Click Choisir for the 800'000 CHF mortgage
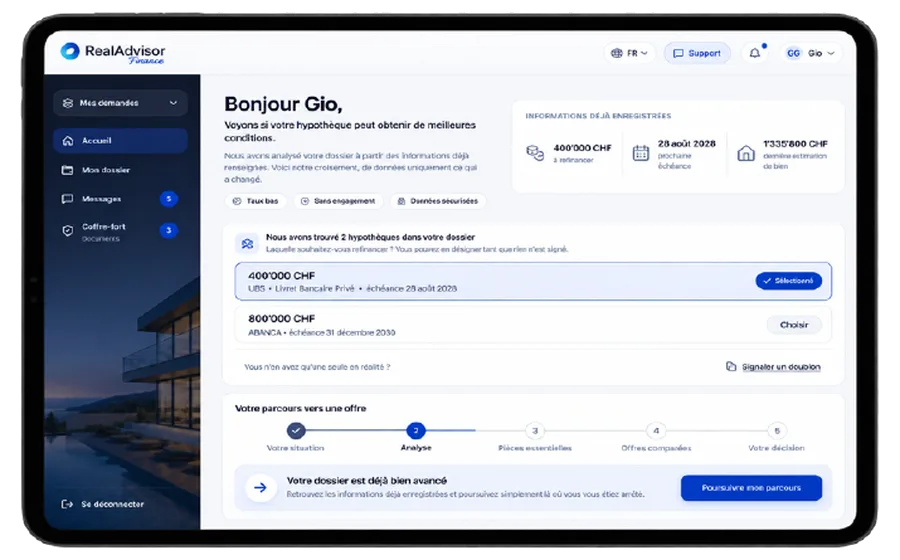 click(794, 325)
